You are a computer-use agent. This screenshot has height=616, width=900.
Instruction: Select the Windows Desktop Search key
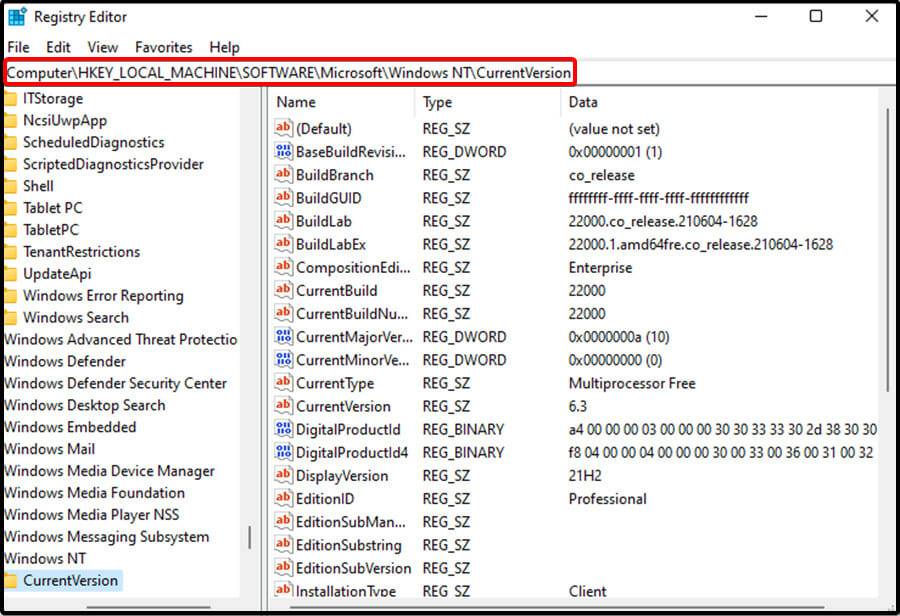pyautogui.click(x=85, y=405)
